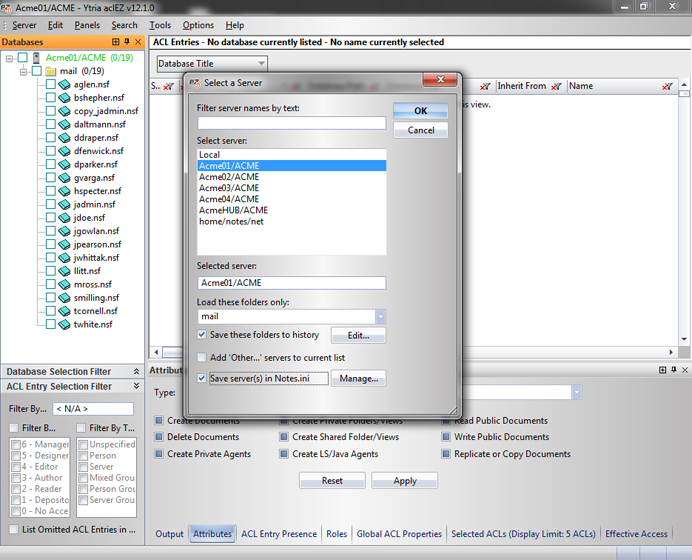Viewport: 692px width, 560px height.
Task: Click the twhite.nsf database icon
Action: (x=64, y=324)
